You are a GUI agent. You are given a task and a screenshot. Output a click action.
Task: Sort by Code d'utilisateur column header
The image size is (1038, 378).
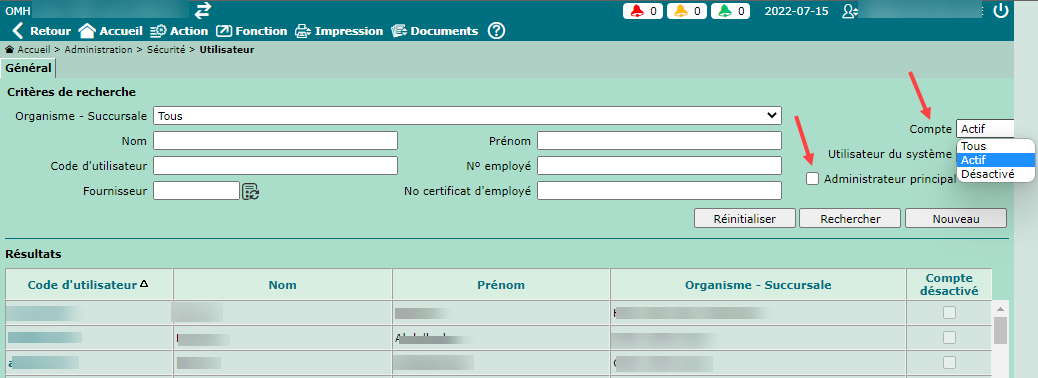pyautogui.click(x=89, y=285)
